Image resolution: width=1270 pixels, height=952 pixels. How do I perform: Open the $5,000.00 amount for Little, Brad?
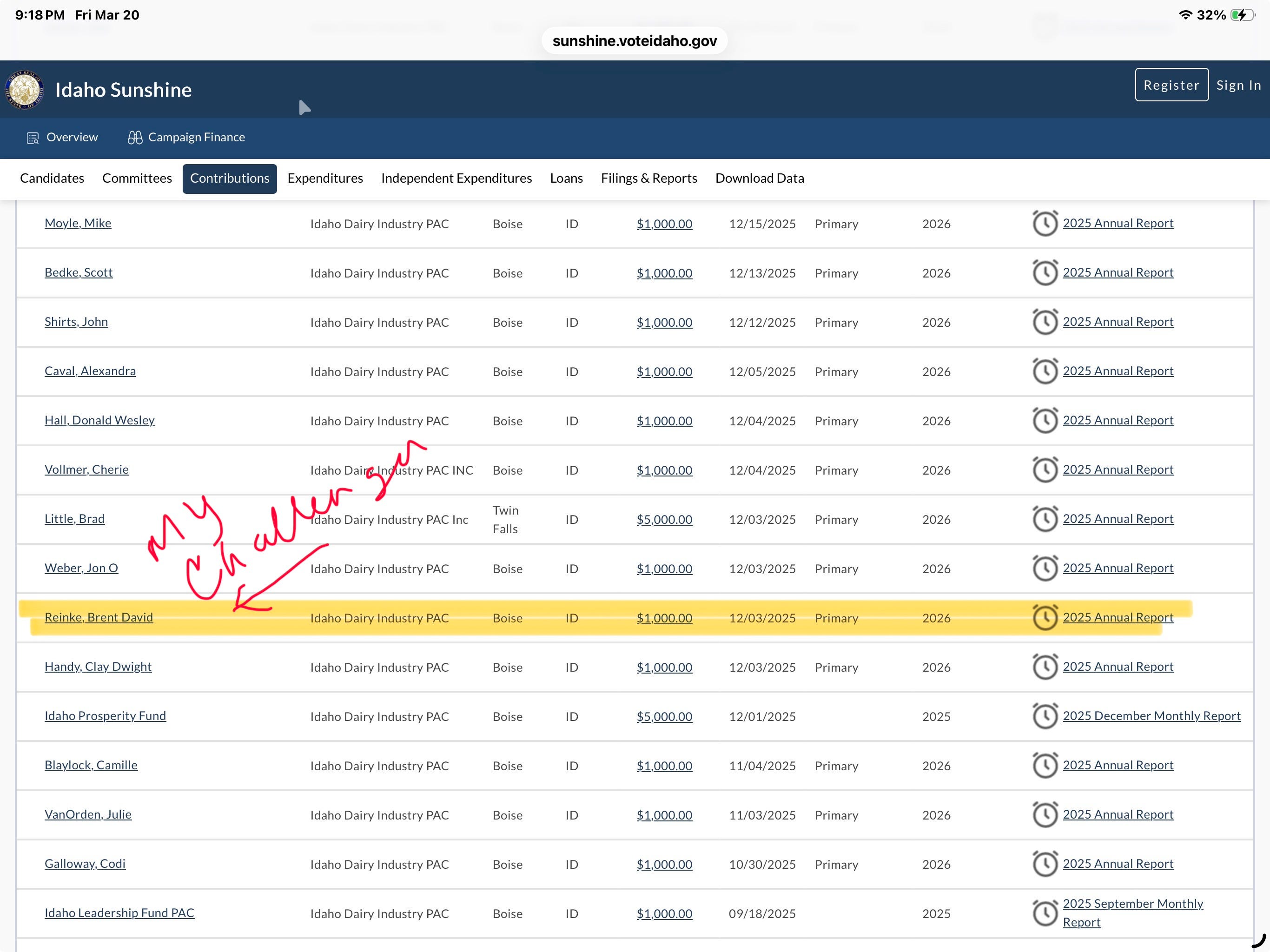[664, 520]
